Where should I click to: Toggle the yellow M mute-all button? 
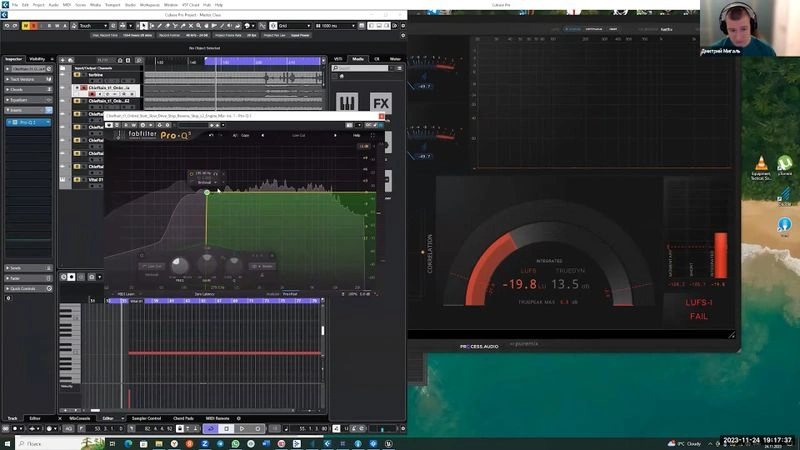coord(26,26)
